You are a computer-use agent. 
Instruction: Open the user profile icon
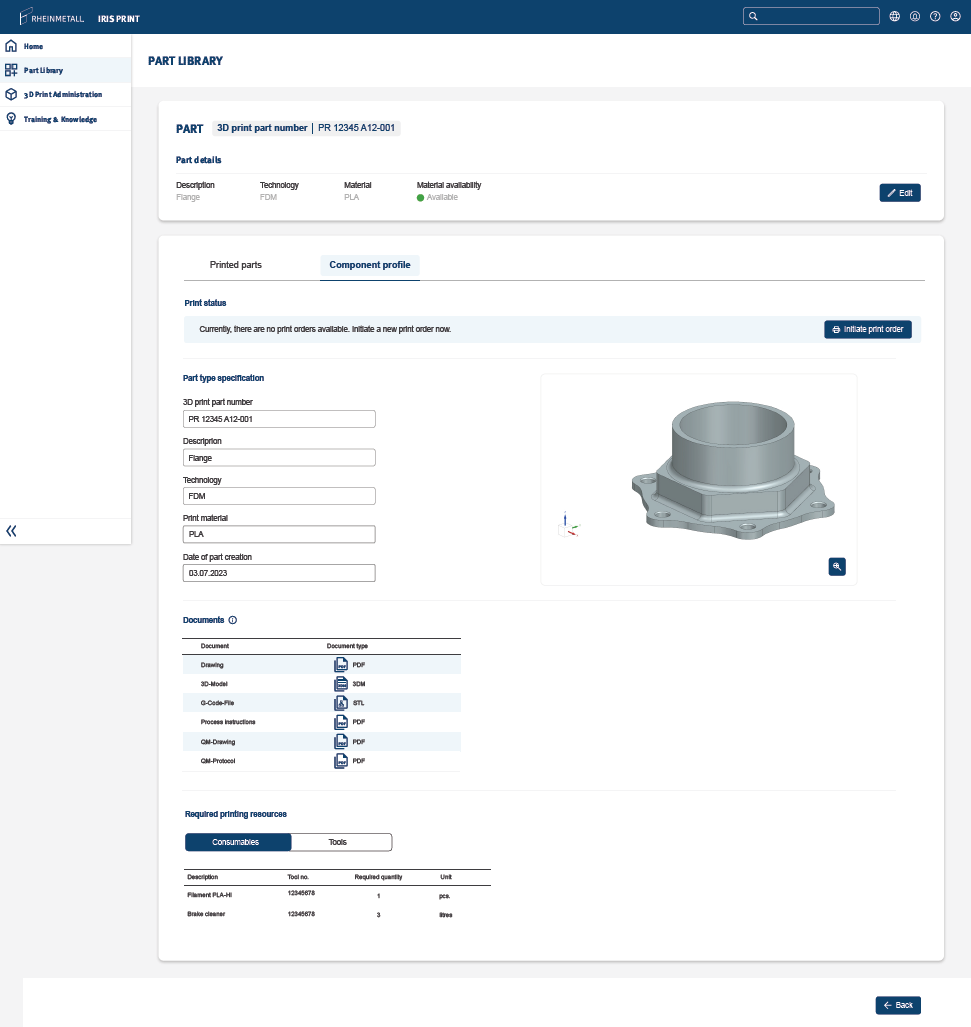click(x=955, y=17)
